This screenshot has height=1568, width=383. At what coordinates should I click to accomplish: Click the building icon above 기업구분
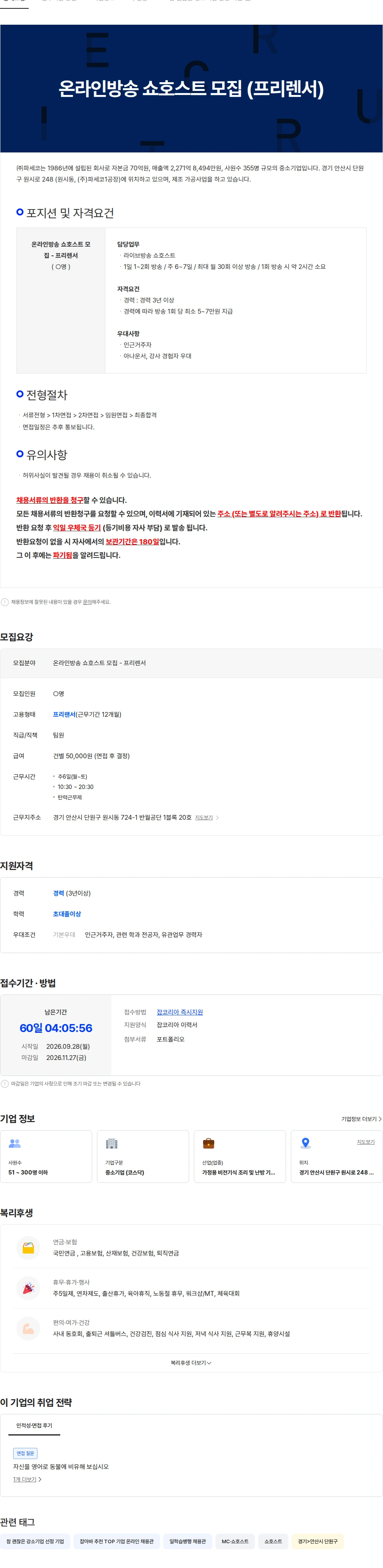click(111, 1143)
